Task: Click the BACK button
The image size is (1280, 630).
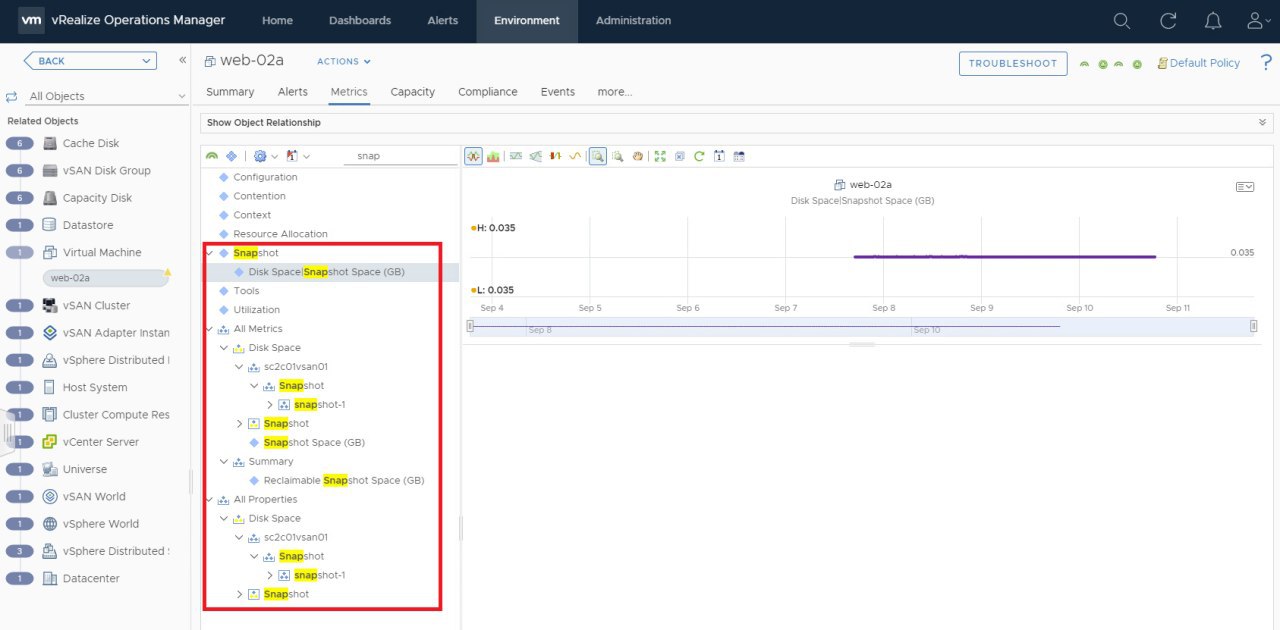Action: click(x=90, y=61)
